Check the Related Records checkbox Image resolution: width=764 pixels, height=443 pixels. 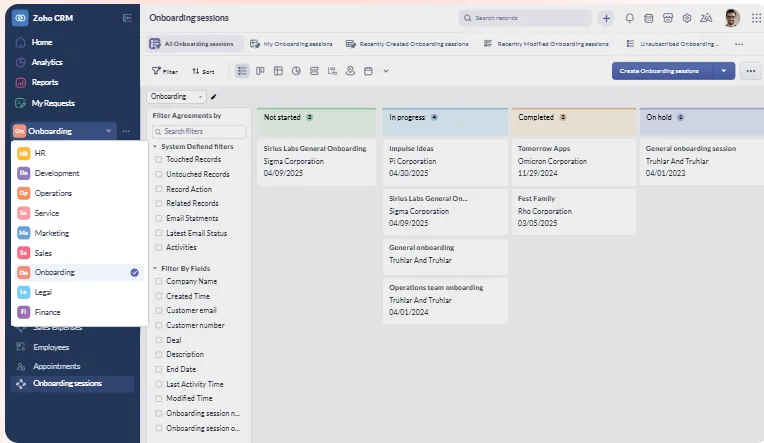[158, 203]
